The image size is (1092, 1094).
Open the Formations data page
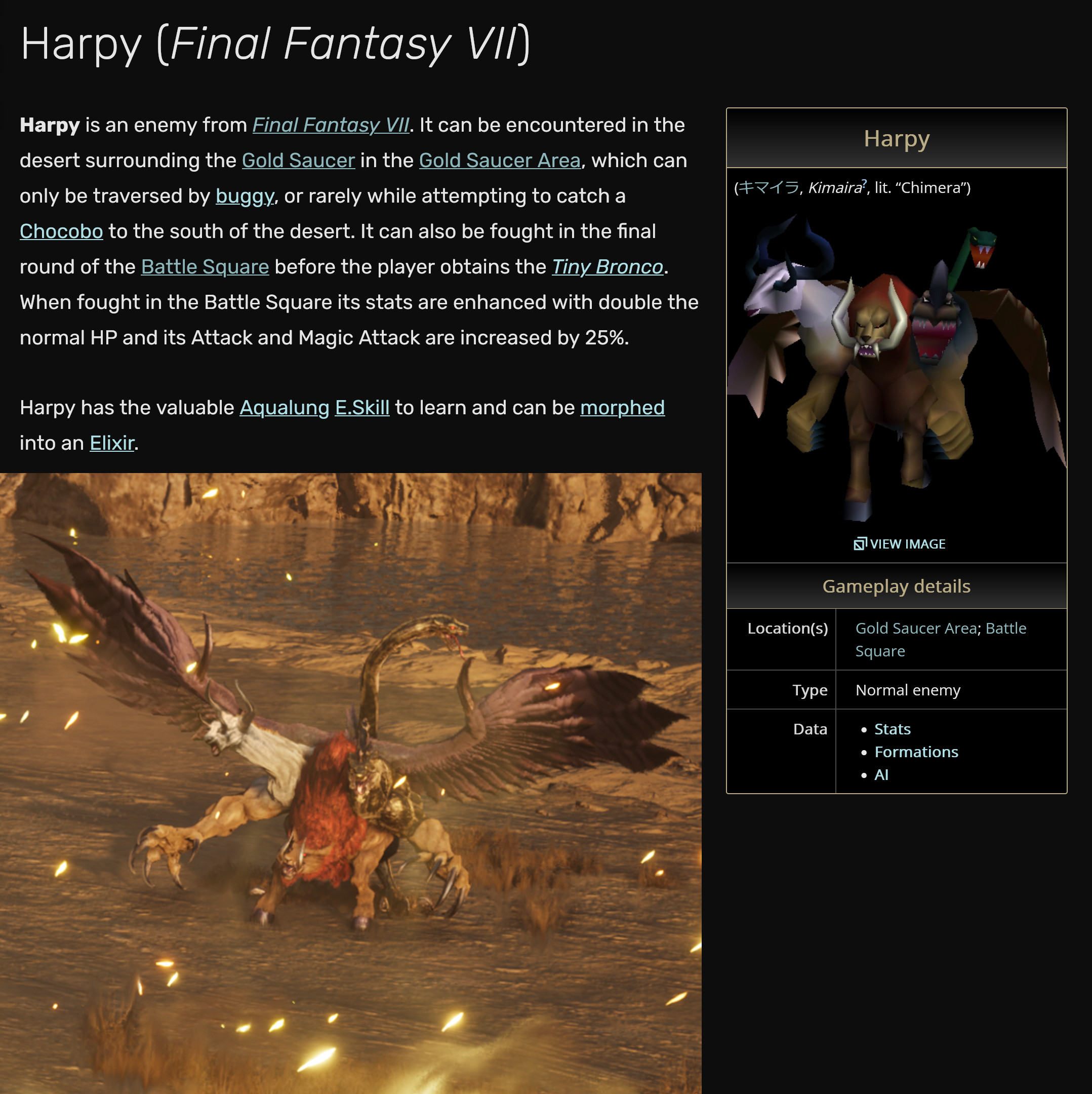916,752
